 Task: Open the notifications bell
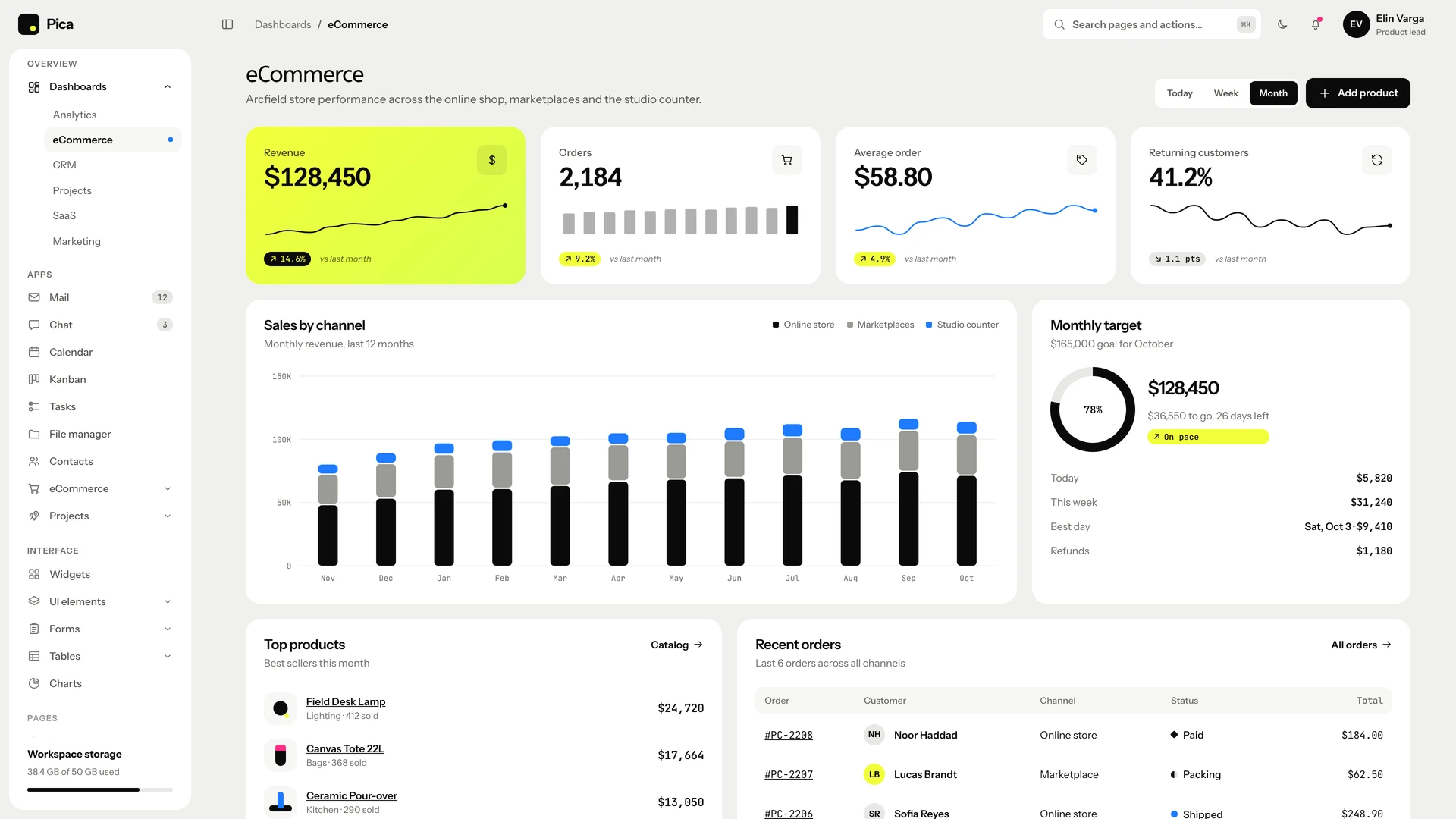[1316, 24]
